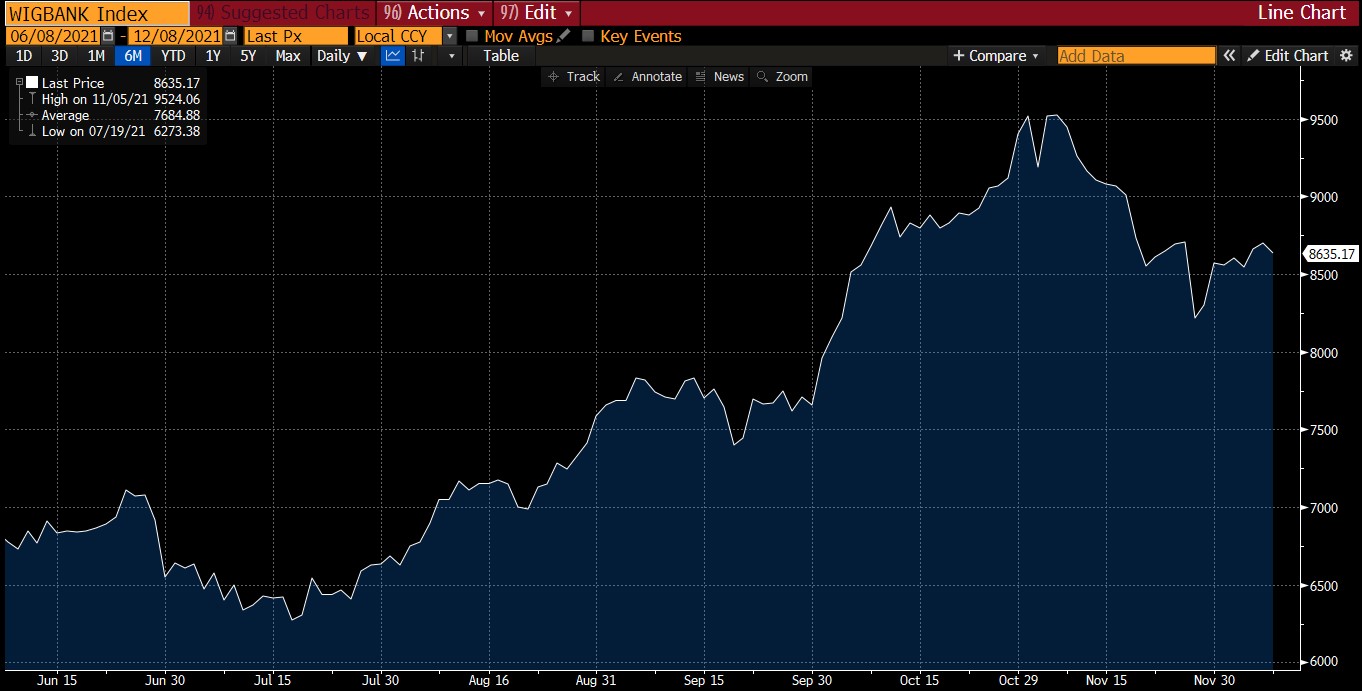Switch to the bar chart type icon
Image resolution: width=1362 pixels, height=691 pixels.
418,56
